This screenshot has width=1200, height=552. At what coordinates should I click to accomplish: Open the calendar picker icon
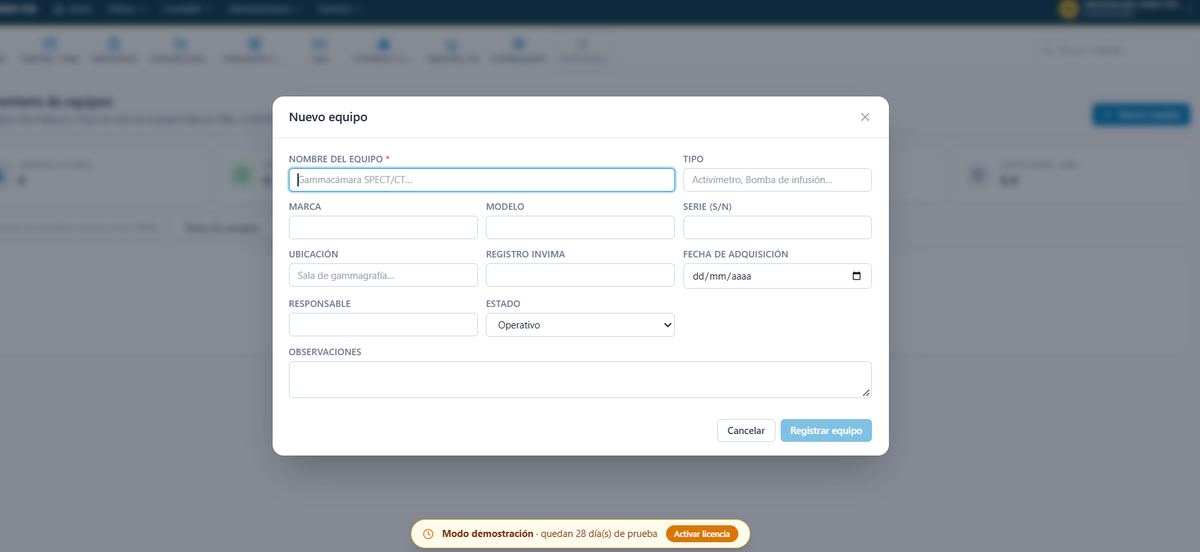(x=856, y=276)
